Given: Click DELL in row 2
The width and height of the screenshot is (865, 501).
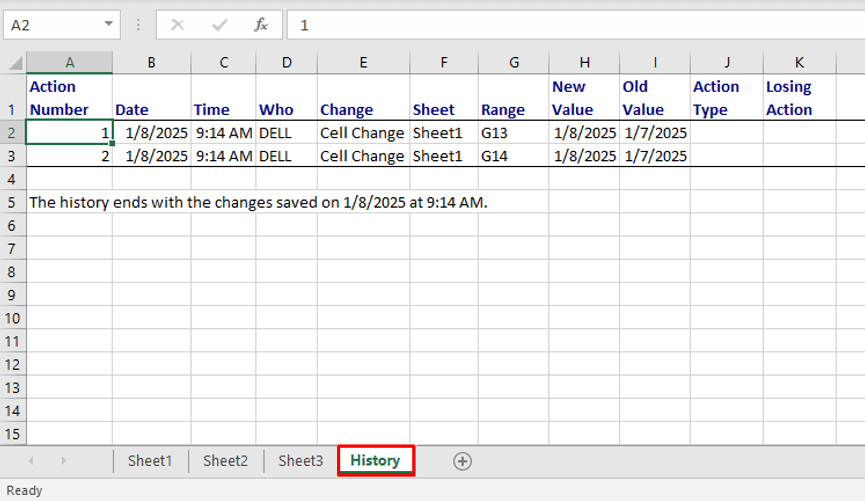Looking at the screenshot, I should 287,133.
